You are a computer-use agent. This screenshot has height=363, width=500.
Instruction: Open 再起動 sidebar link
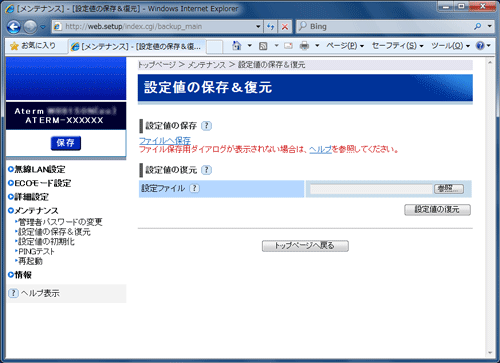pos(29,261)
